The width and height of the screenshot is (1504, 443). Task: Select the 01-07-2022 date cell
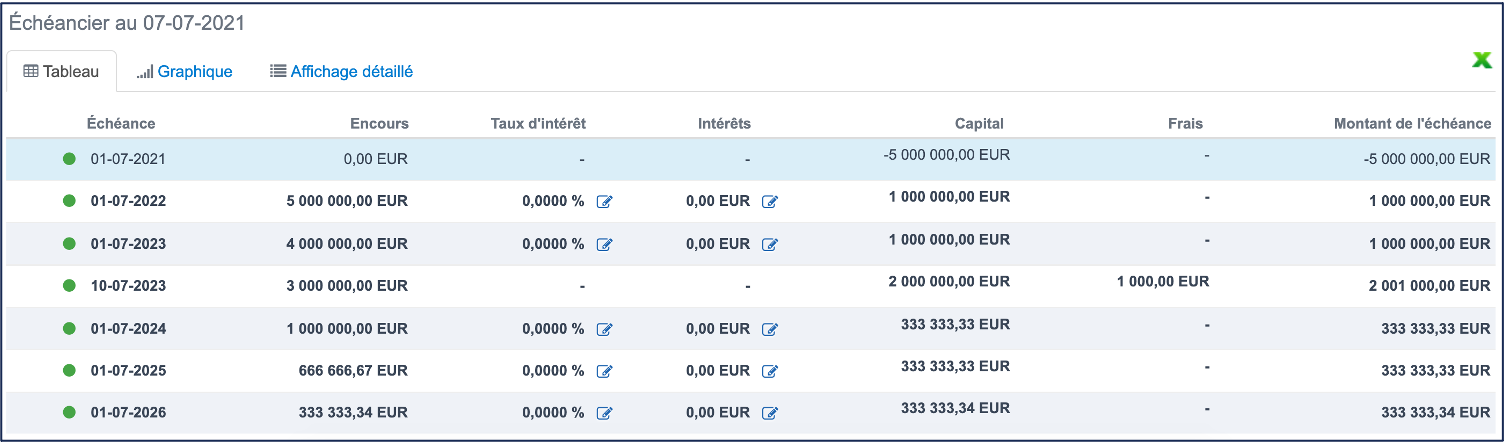pyautogui.click(x=128, y=201)
